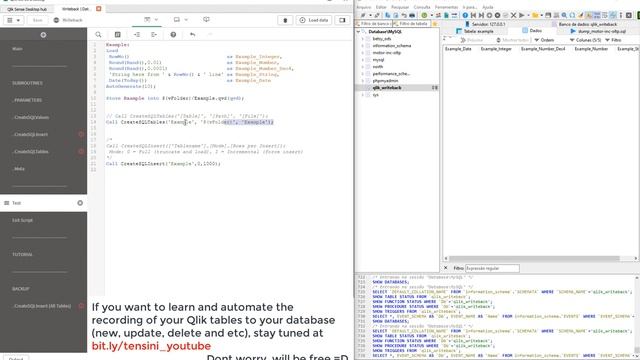Viewport: 640px width, 360px height.
Task: Open the Qlik insights story icon
Action: pos(207,20)
